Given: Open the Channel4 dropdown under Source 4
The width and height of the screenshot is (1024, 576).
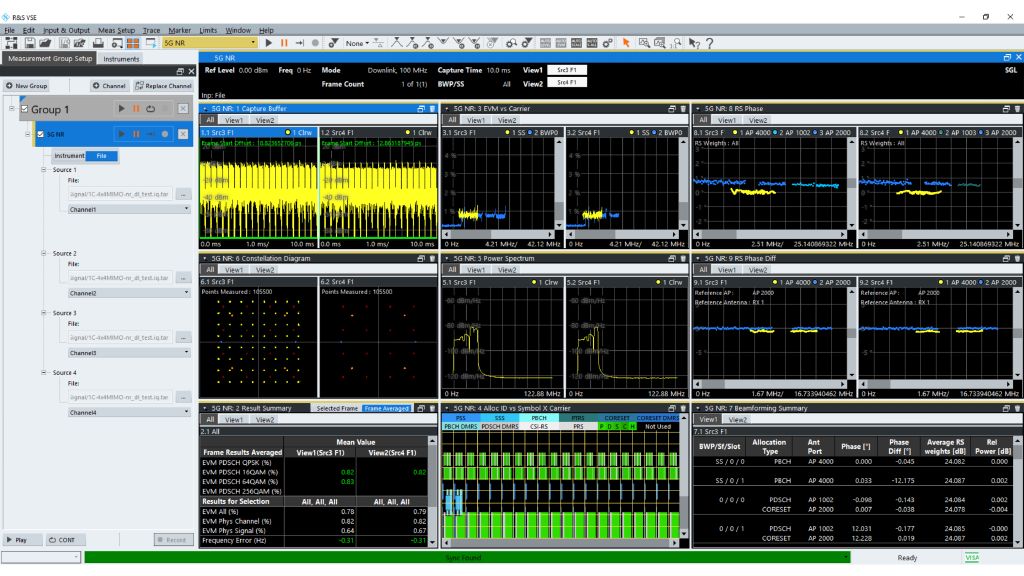Looking at the screenshot, I should point(129,413).
